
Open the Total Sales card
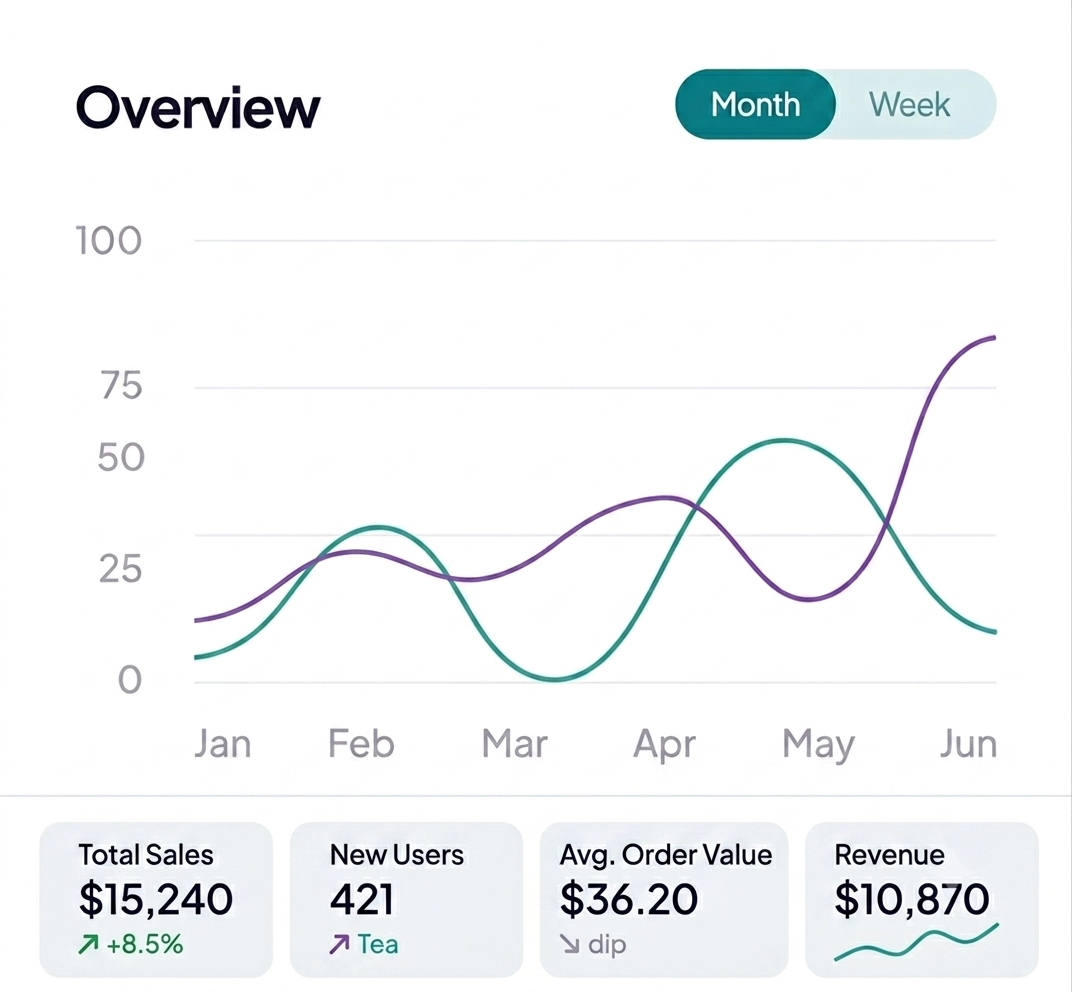[x=156, y=900]
